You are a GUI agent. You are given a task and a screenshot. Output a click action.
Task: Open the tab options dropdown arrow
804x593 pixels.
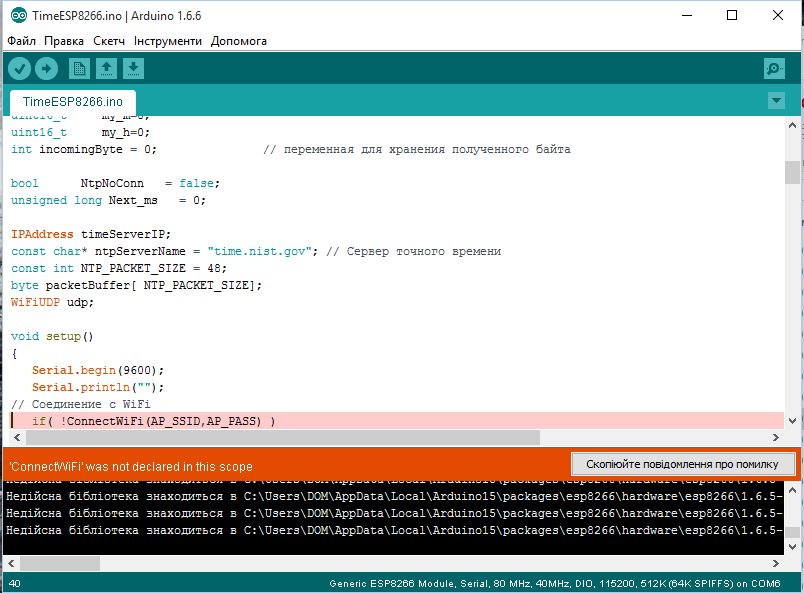click(x=775, y=101)
